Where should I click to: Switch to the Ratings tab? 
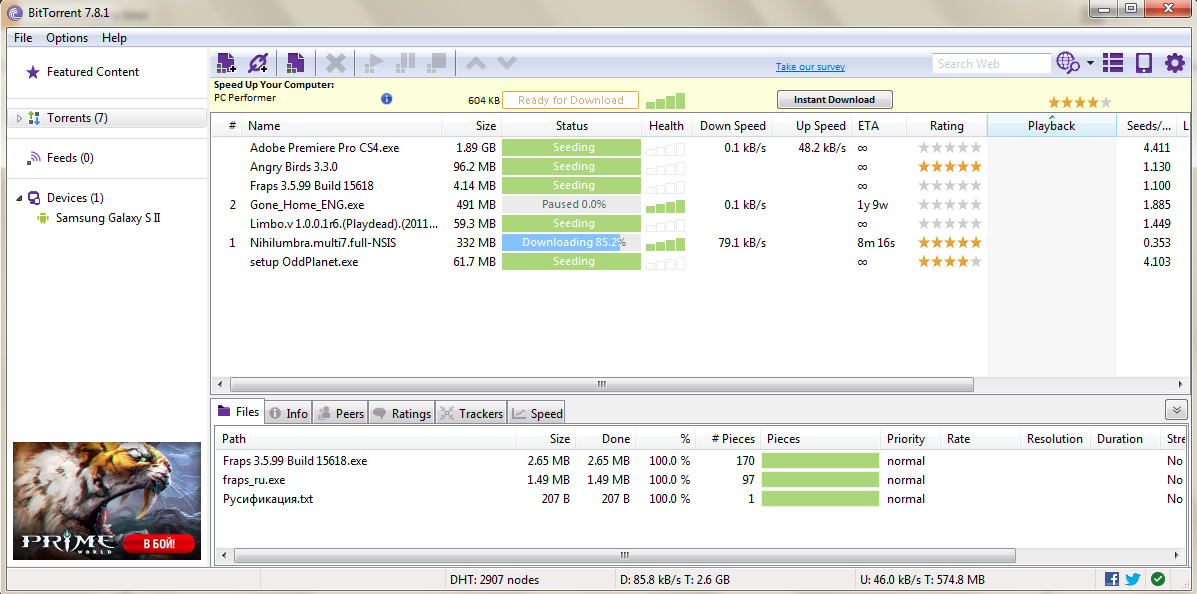pyautogui.click(x=402, y=413)
